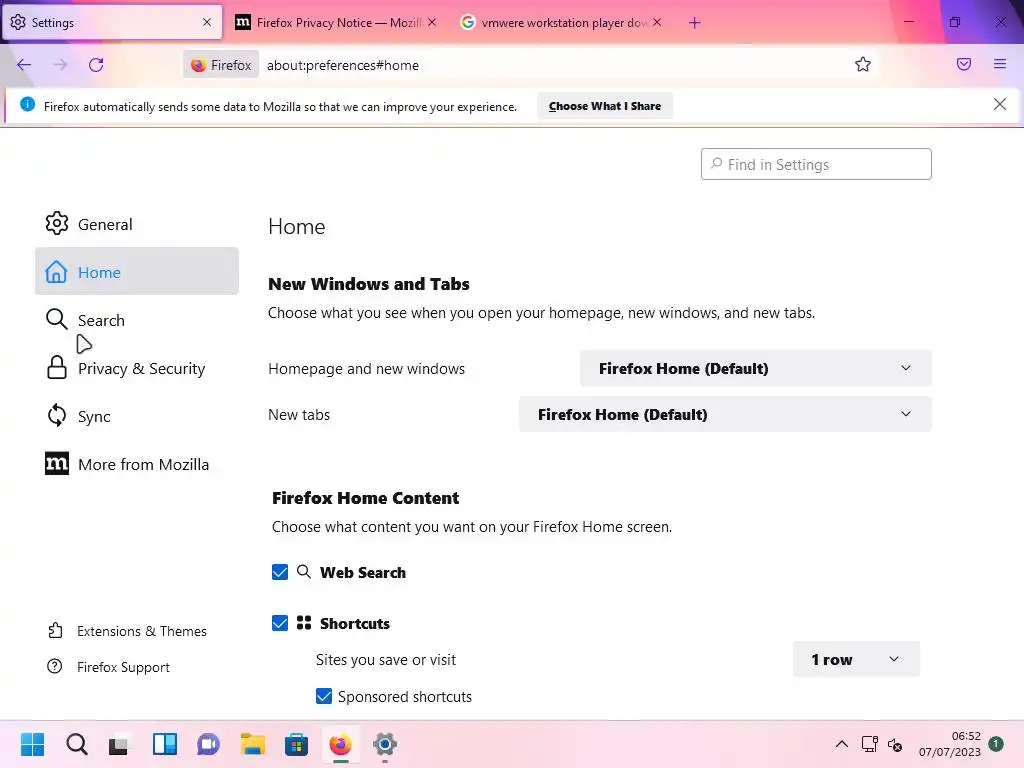This screenshot has height=768, width=1024.
Task: Open the Search settings category
Action: pyautogui.click(x=136, y=320)
